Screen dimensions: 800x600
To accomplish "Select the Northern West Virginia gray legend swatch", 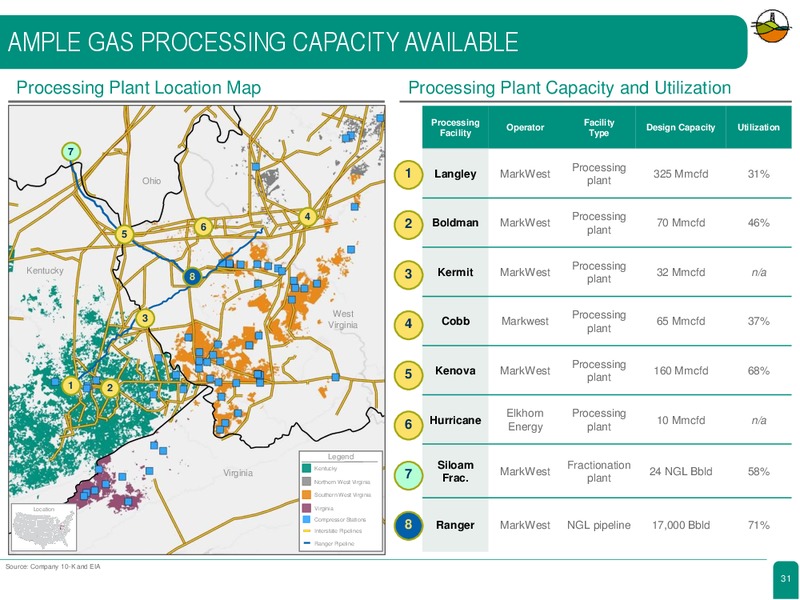I will pyautogui.click(x=307, y=481).
